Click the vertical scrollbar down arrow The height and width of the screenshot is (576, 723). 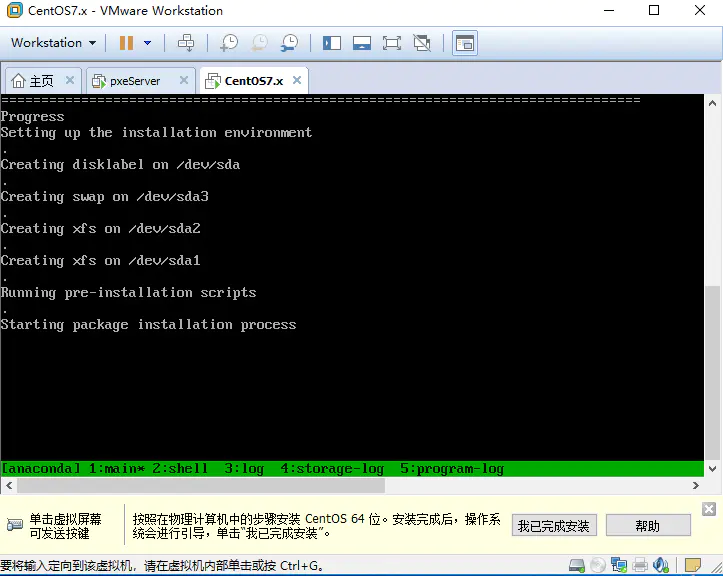point(712,469)
